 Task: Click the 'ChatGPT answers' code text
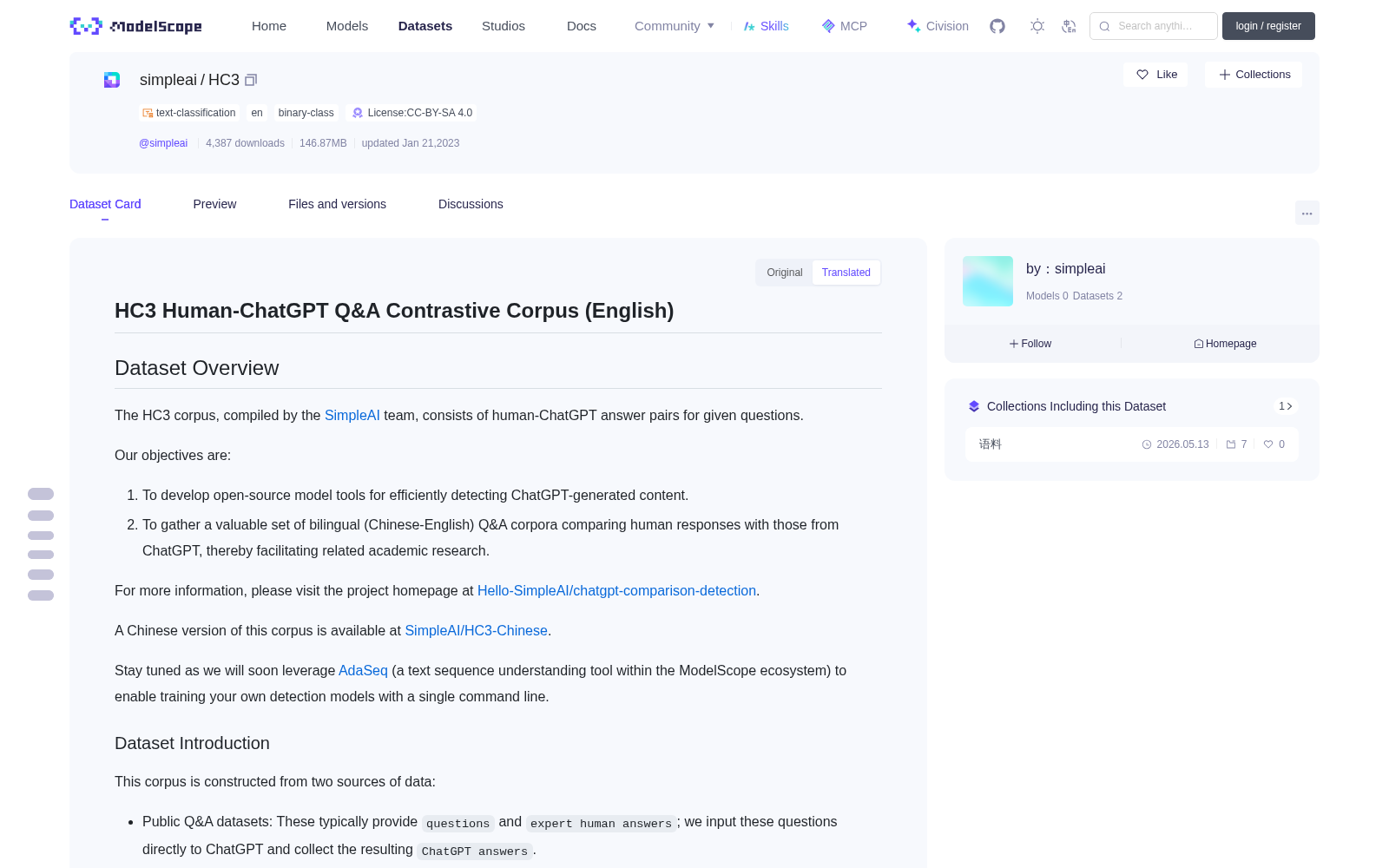474,852
